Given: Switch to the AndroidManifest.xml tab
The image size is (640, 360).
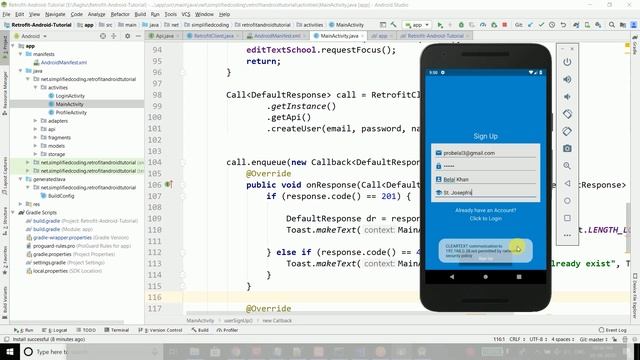Looking at the screenshot, I should coord(277,36).
